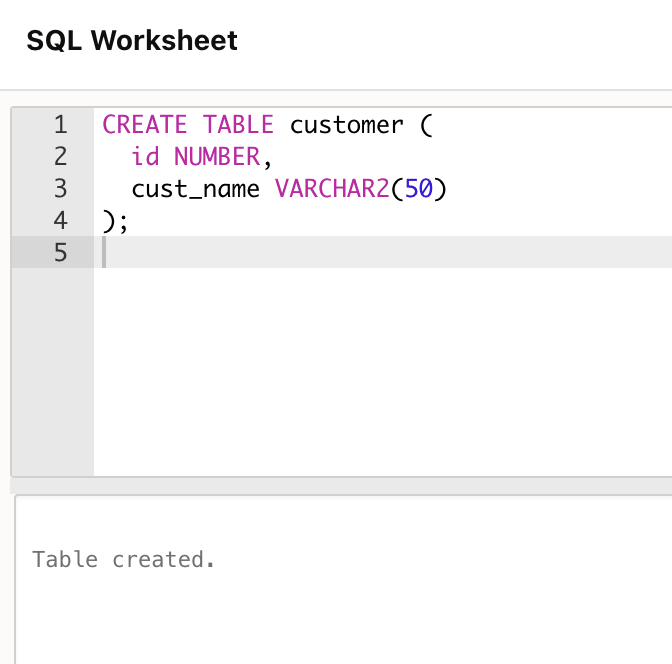This screenshot has width=672, height=664.
Task: Select line number 1 in the gutter
Action: (60, 125)
